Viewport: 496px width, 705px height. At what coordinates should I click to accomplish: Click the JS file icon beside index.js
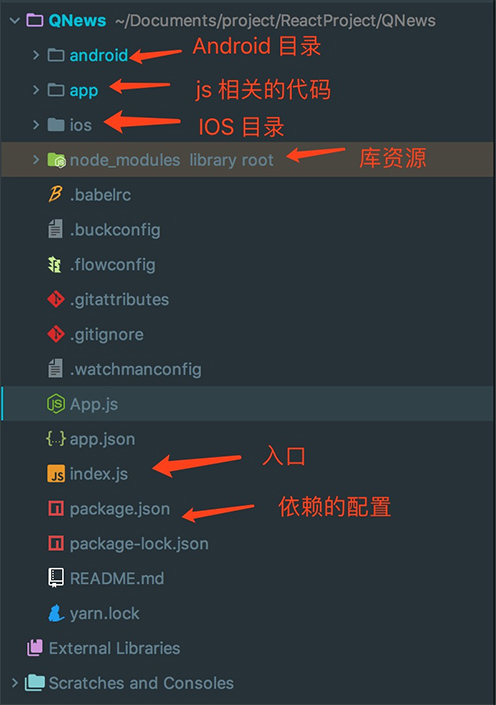[56, 474]
